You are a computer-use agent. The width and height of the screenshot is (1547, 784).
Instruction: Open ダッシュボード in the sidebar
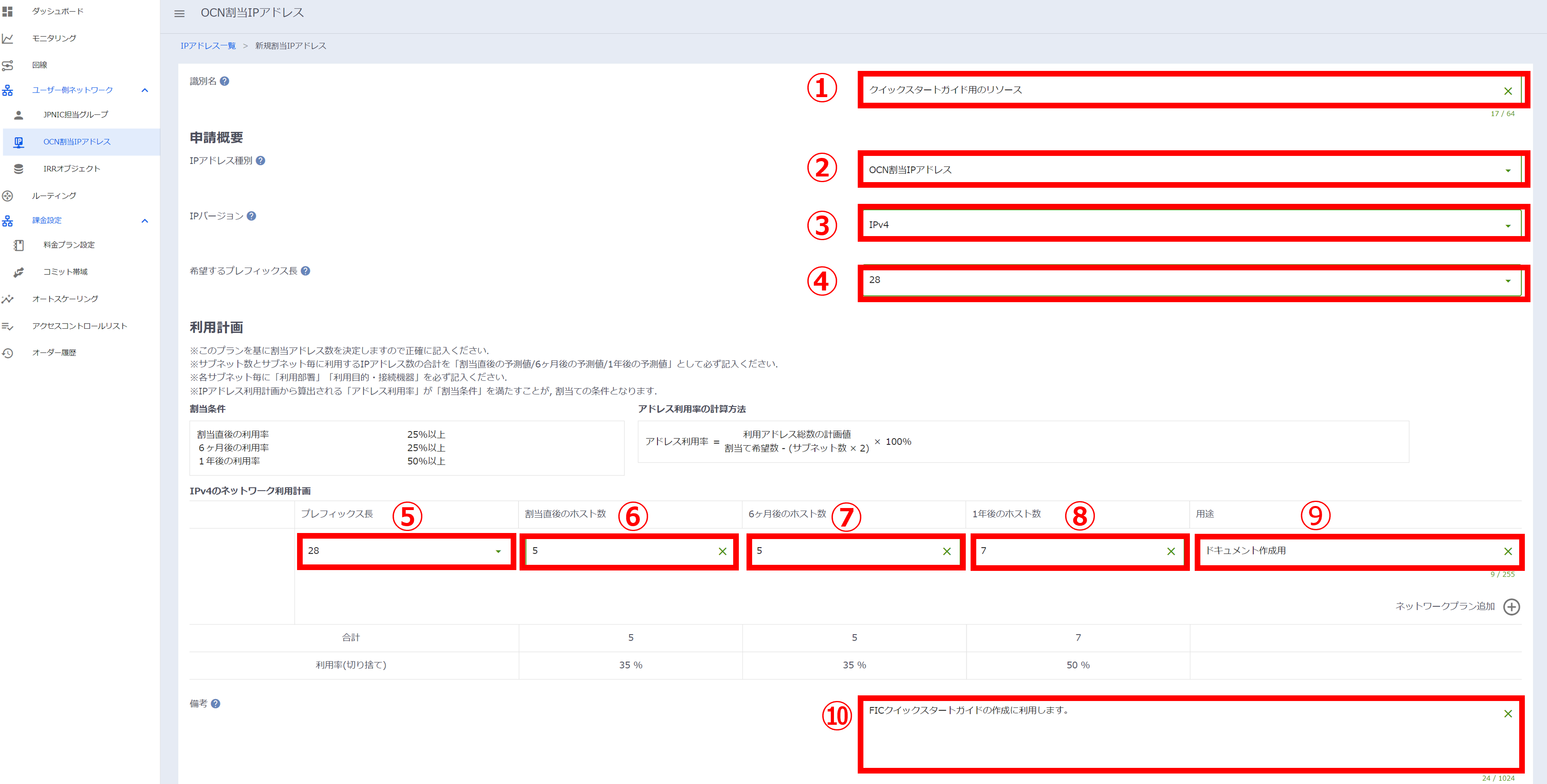click(58, 11)
